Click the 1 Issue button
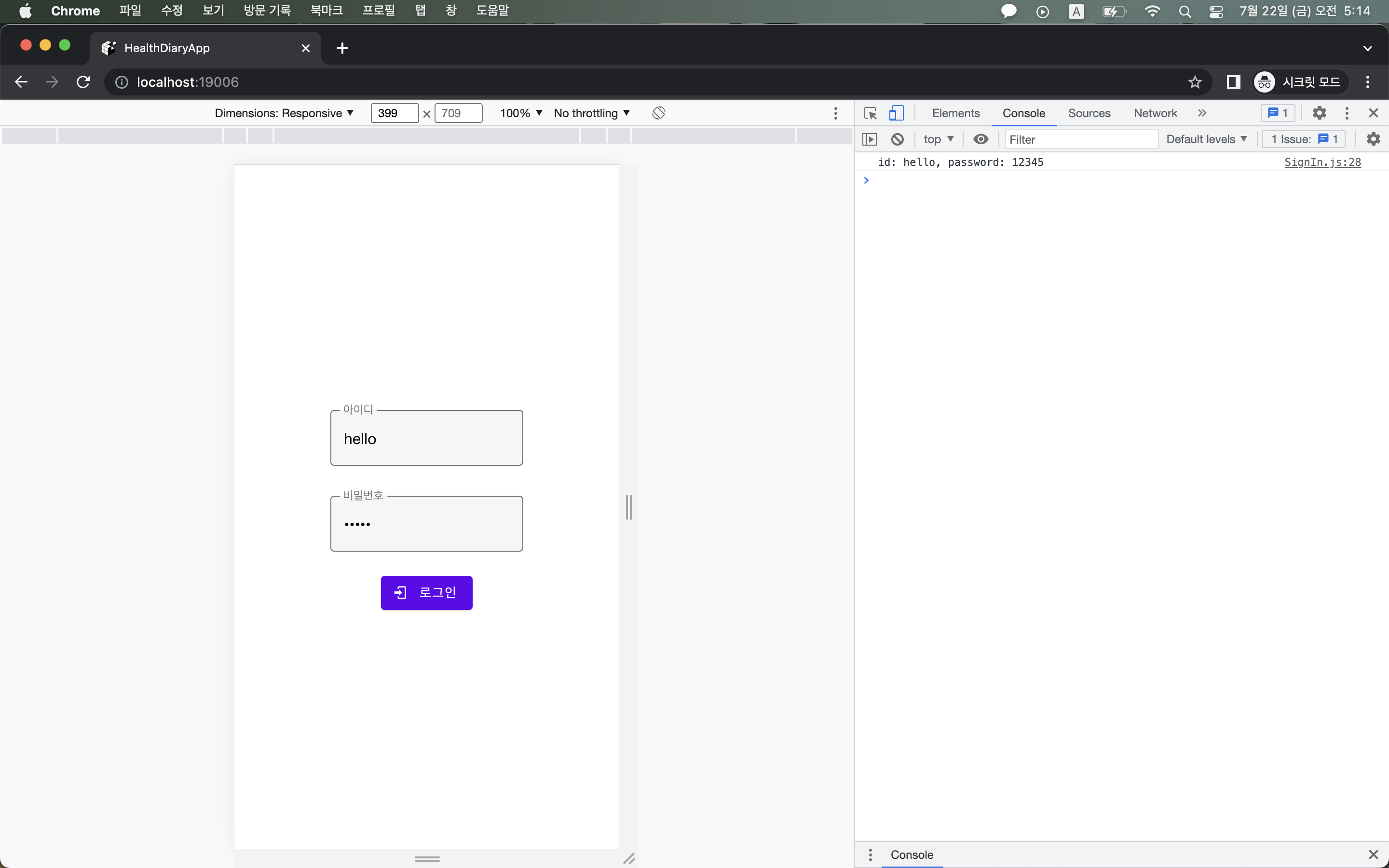Viewport: 1389px width, 868px height. point(1304,139)
